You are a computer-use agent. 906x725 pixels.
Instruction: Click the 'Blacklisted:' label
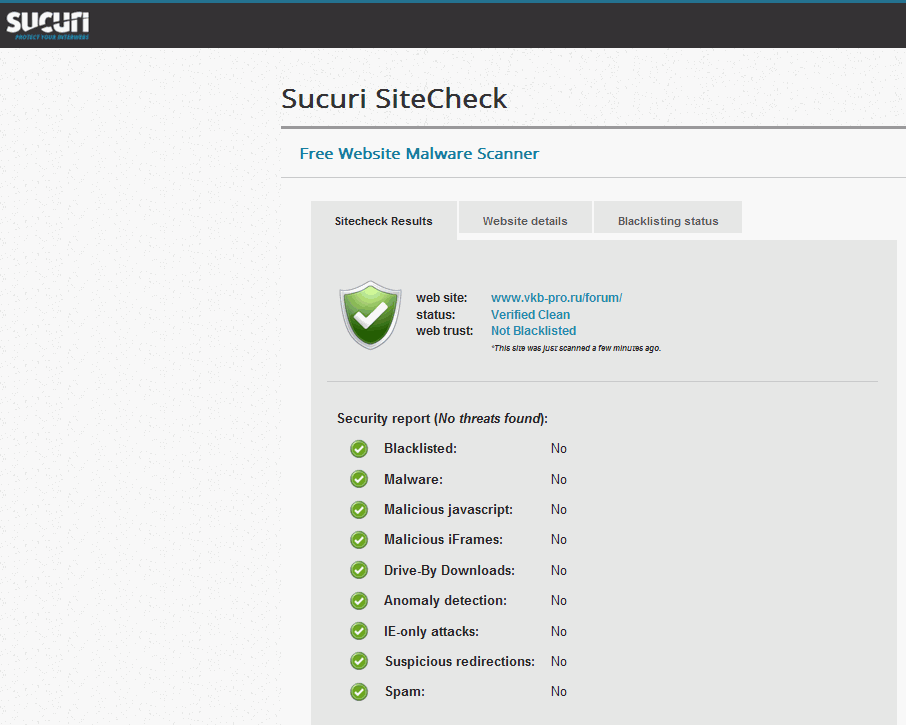(x=420, y=448)
